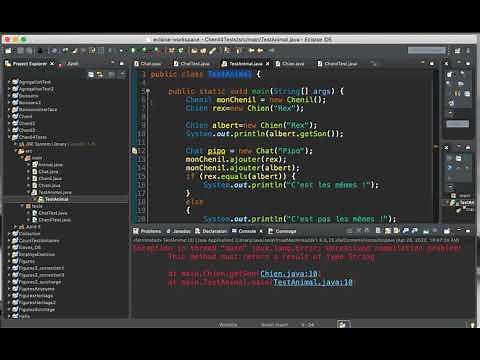Expand the JRE System Library node
Screen dimensions: 480x360
pyautogui.click(x=15, y=144)
